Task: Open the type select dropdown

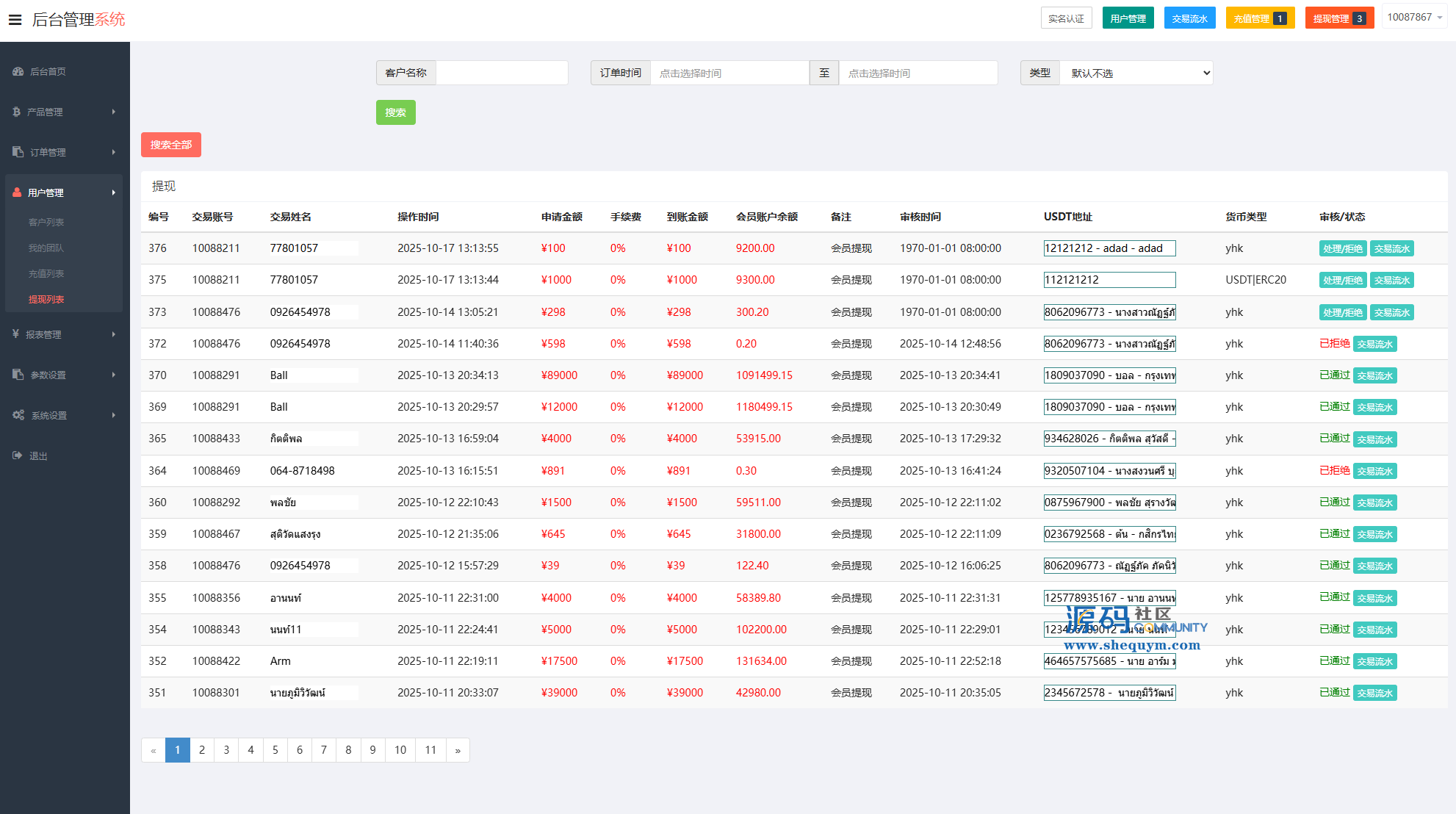Action: pyautogui.click(x=1136, y=73)
